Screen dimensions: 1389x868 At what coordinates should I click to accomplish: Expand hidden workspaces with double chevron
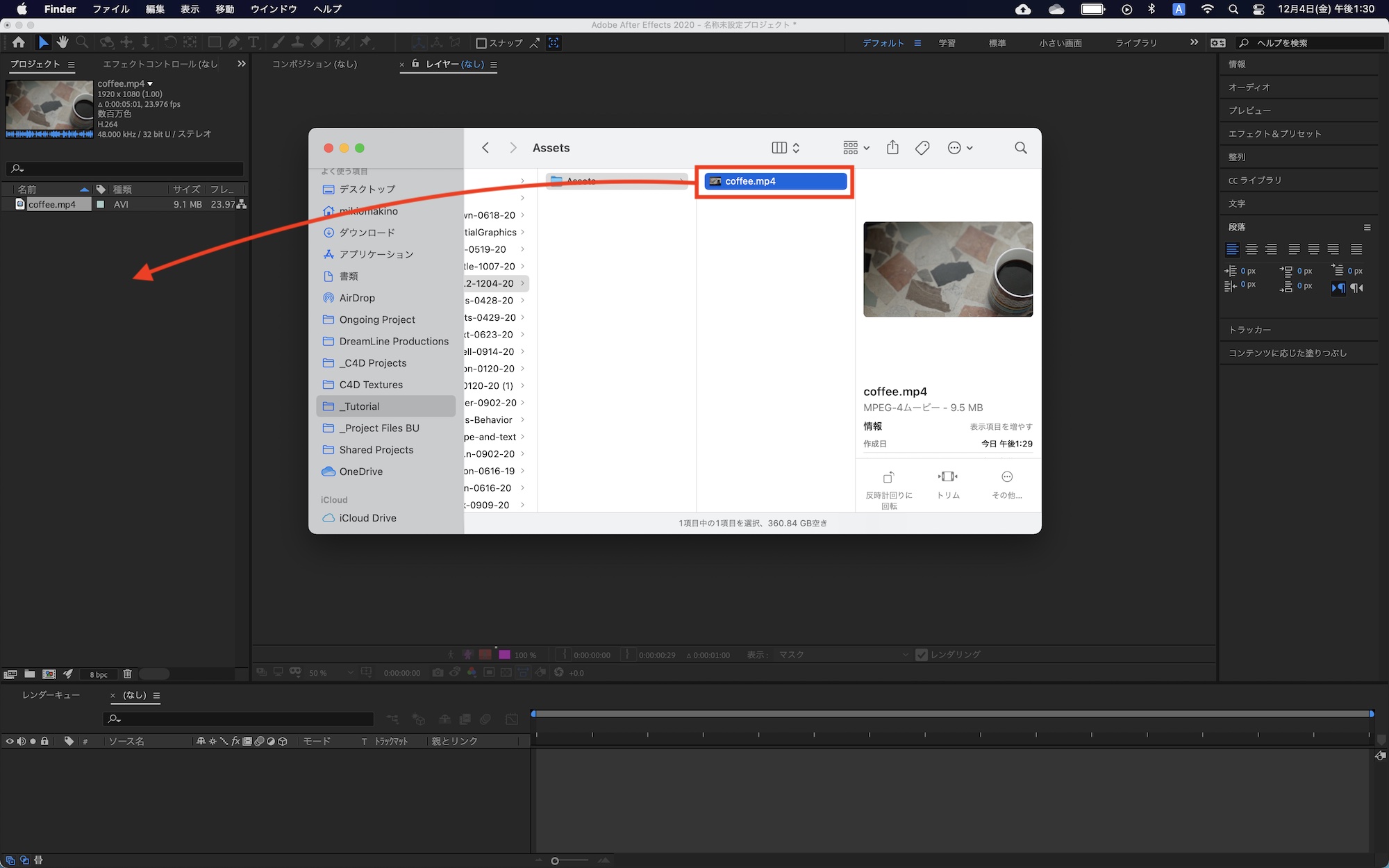pos(1194,42)
